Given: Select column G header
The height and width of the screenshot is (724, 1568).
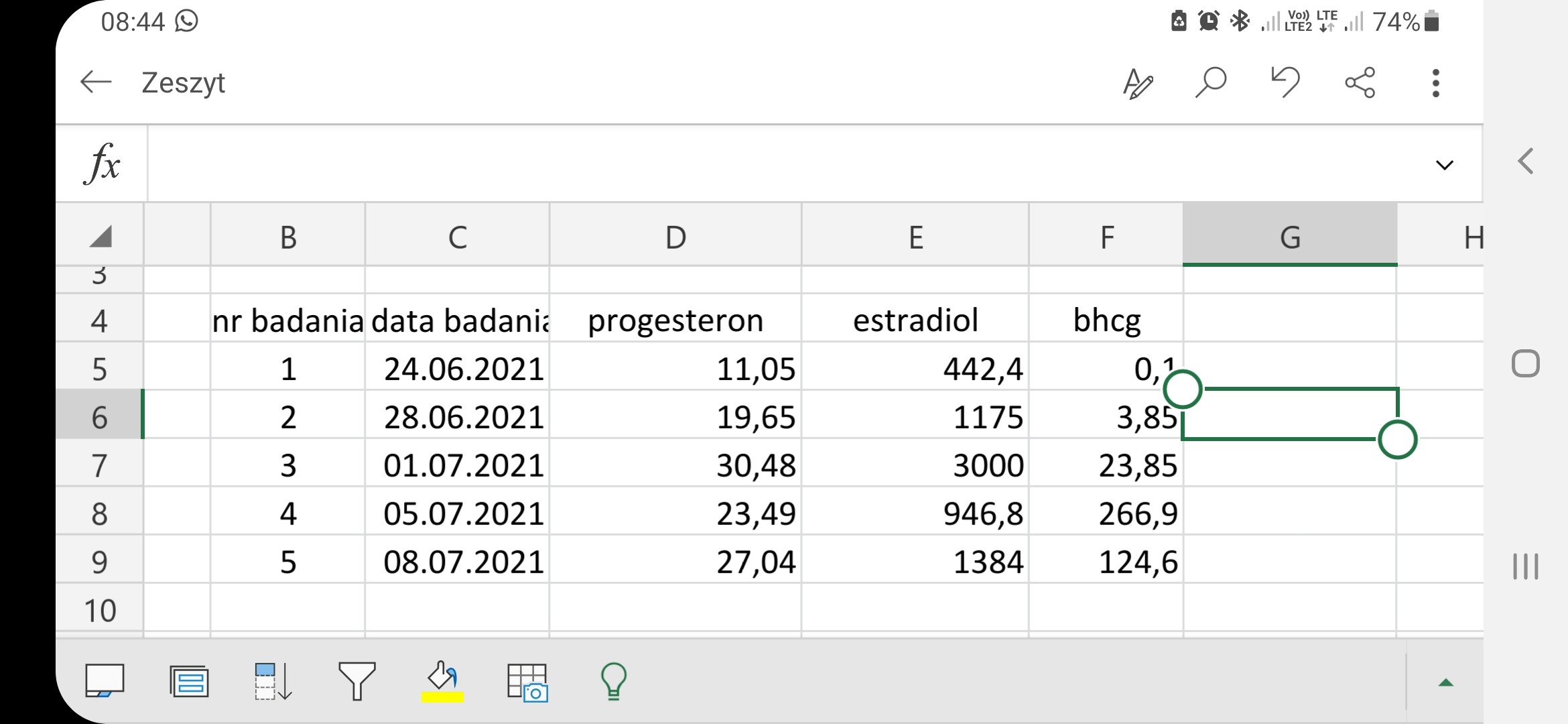Looking at the screenshot, I should click(x=1290, y=237).
